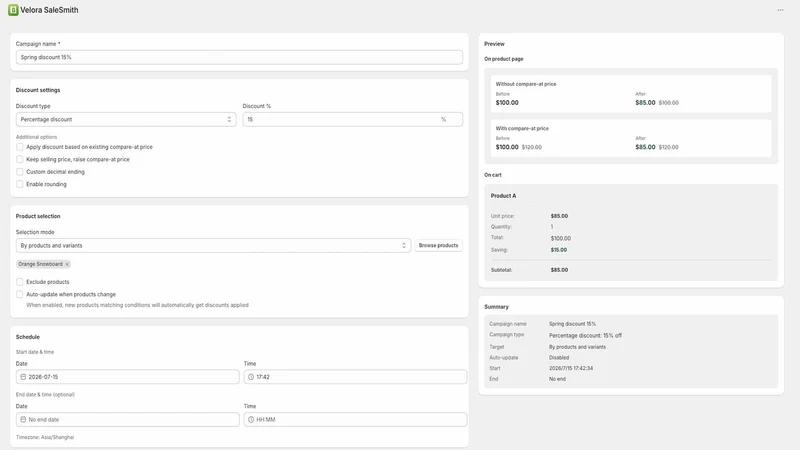This screenshot has width=800, height=450.
Task: Remove the Orange Snowboard tag
Action: pos(67,264)
